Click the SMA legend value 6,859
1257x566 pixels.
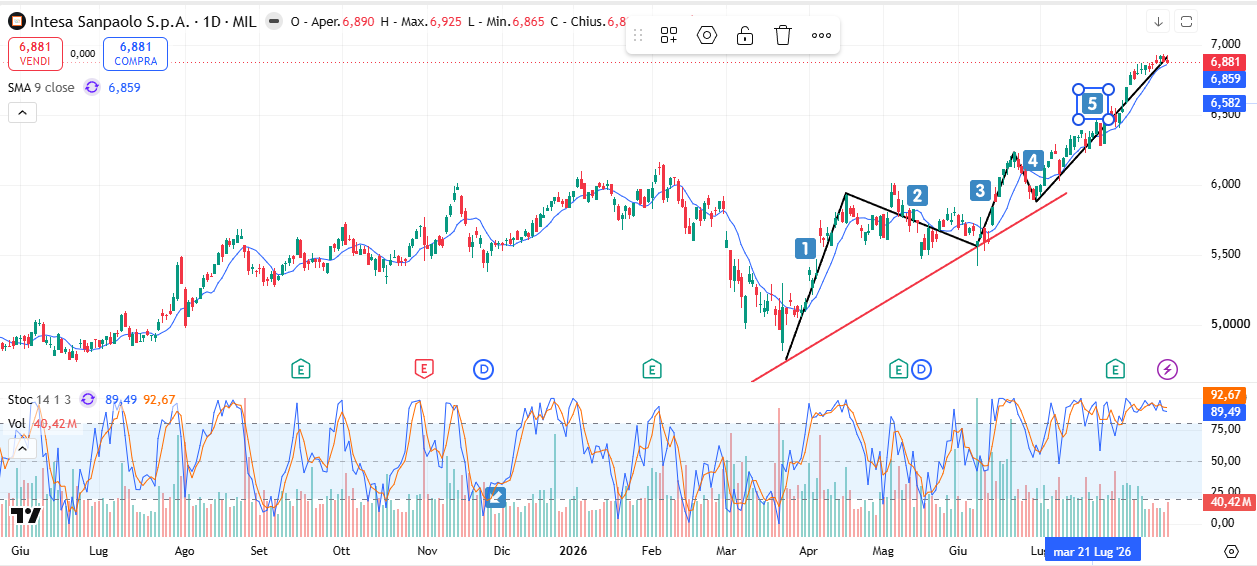(124, 87)
